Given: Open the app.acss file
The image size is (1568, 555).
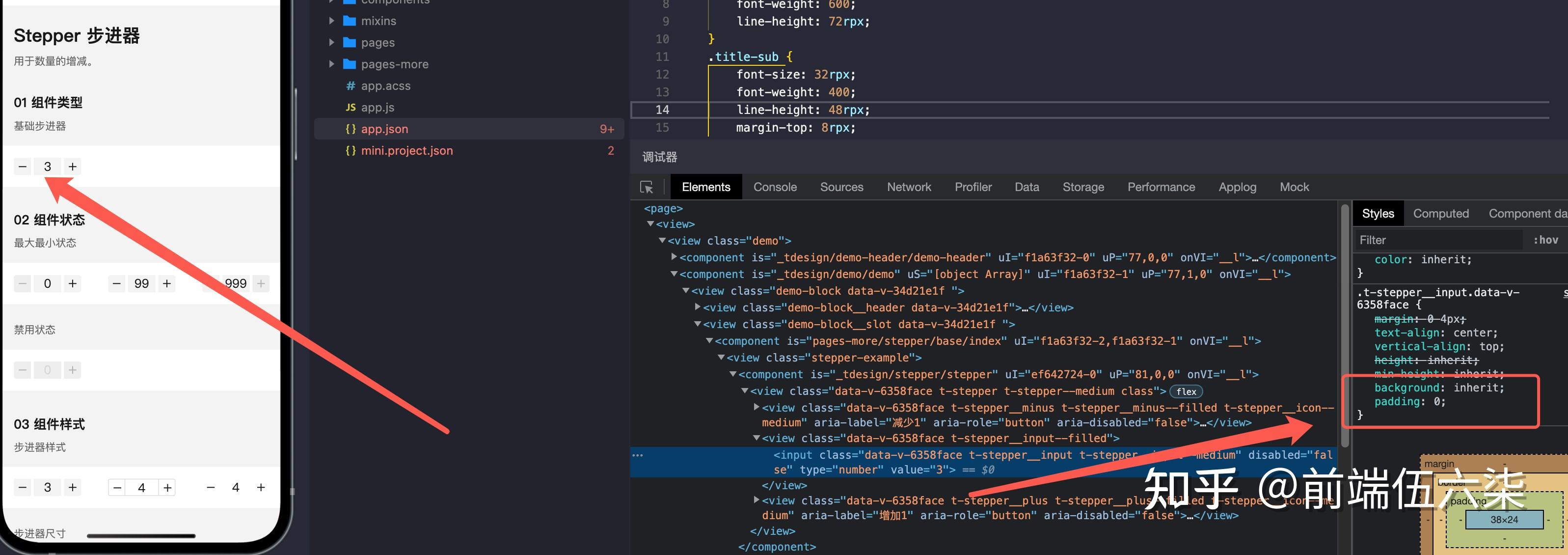Looking at the screenshot, I should (385, 86).
